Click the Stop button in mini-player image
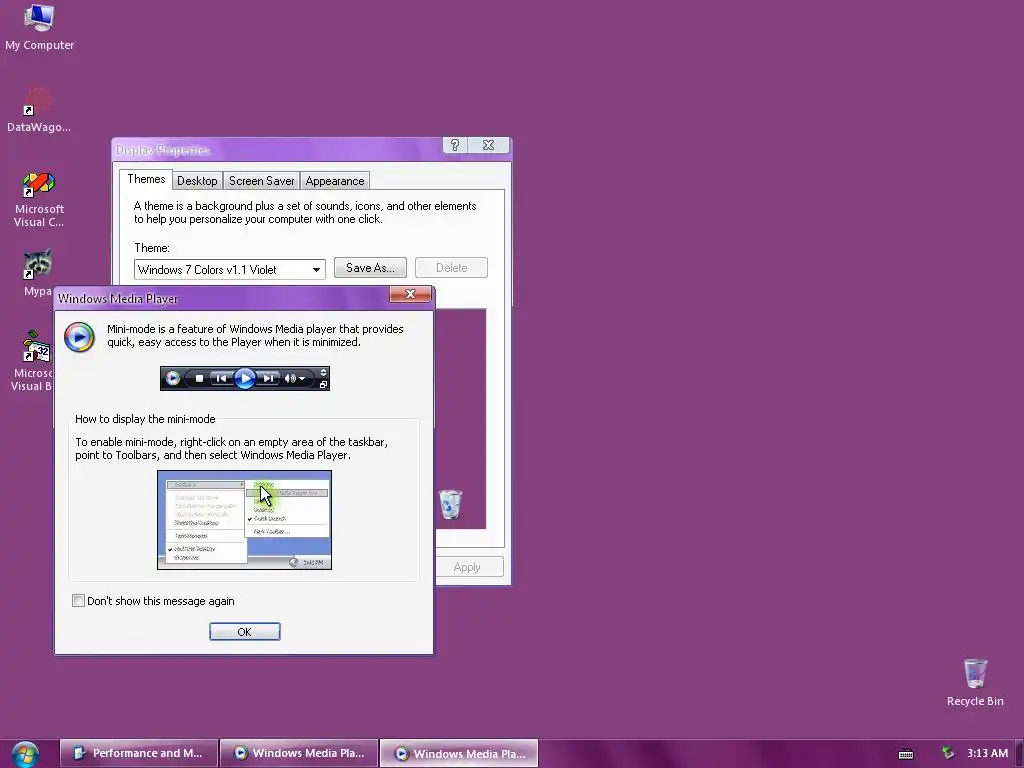The width and height of the screenshot is (1024, 768). (200, 378)
